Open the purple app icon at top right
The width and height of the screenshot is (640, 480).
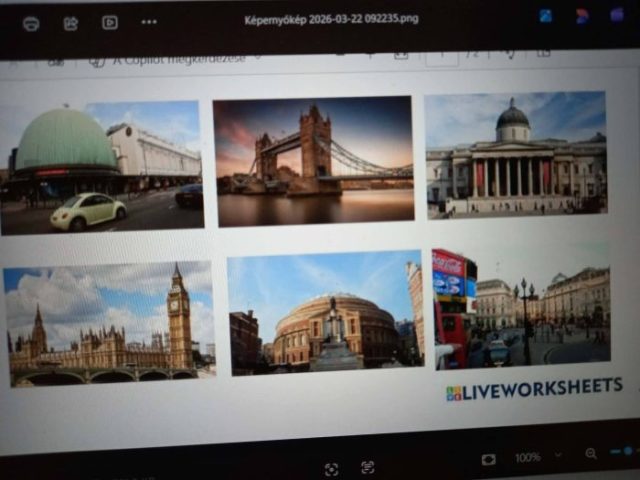coord(617,15)
